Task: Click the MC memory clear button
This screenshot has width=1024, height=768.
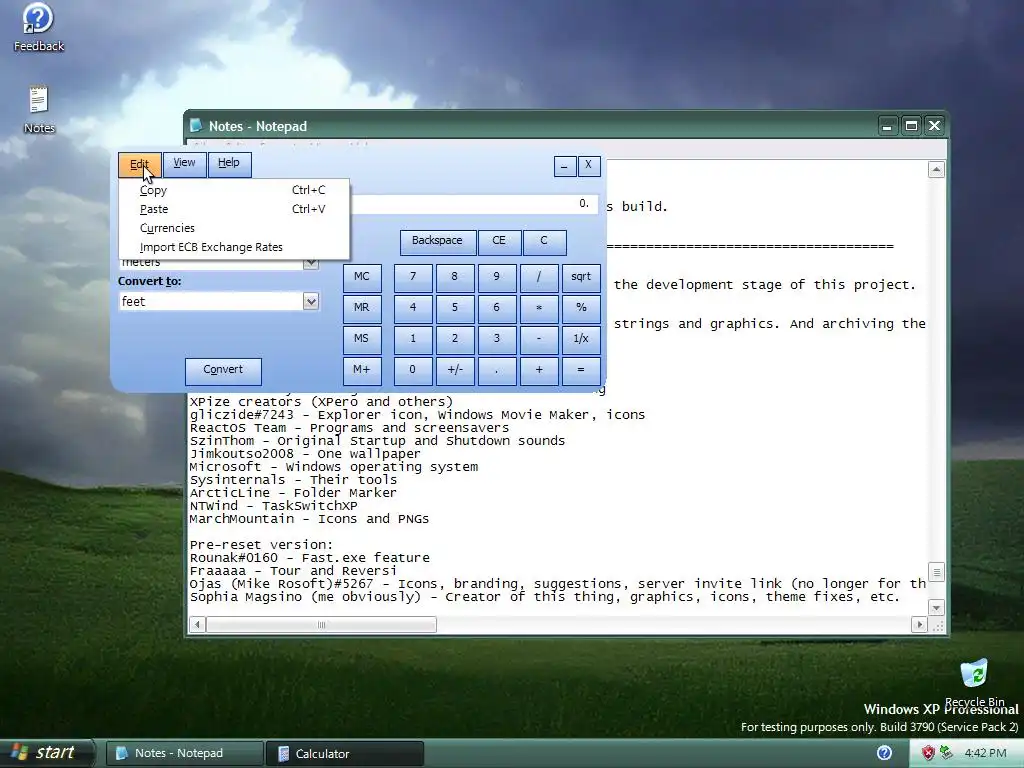Action: pyautogui.click(x=362, y=277)
